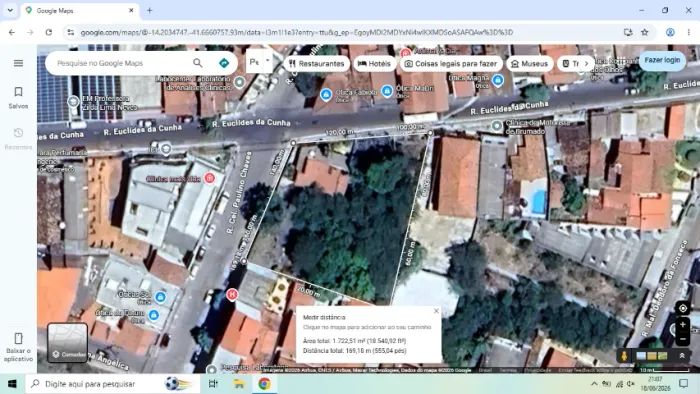Click the Fazer login button

(662, 60)
